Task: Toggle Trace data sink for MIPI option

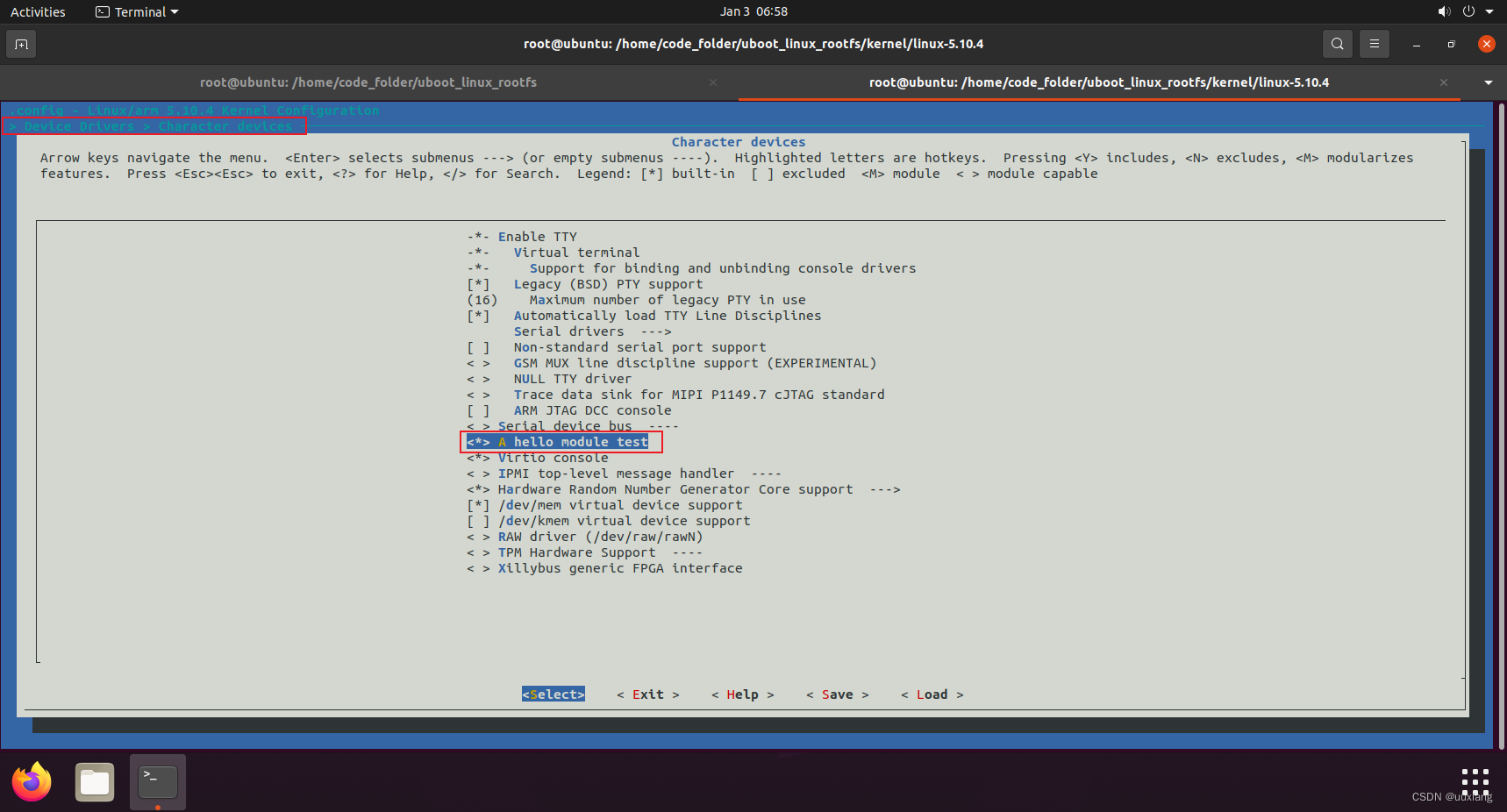Action: (675, 395)
